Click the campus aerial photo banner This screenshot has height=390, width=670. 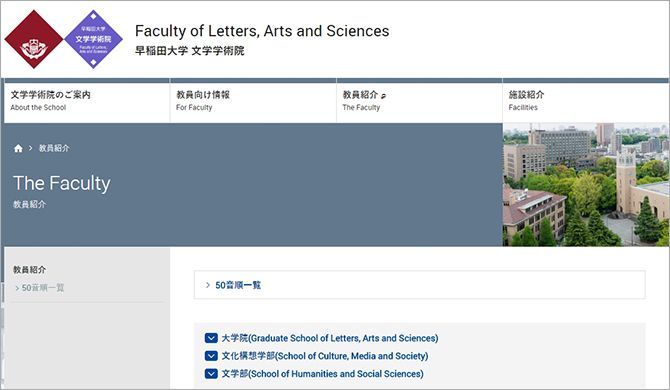tap(585, 185)
